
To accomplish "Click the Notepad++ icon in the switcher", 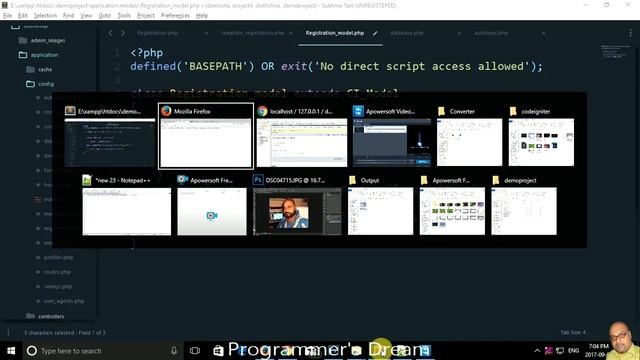I will [x=87, y=180].
